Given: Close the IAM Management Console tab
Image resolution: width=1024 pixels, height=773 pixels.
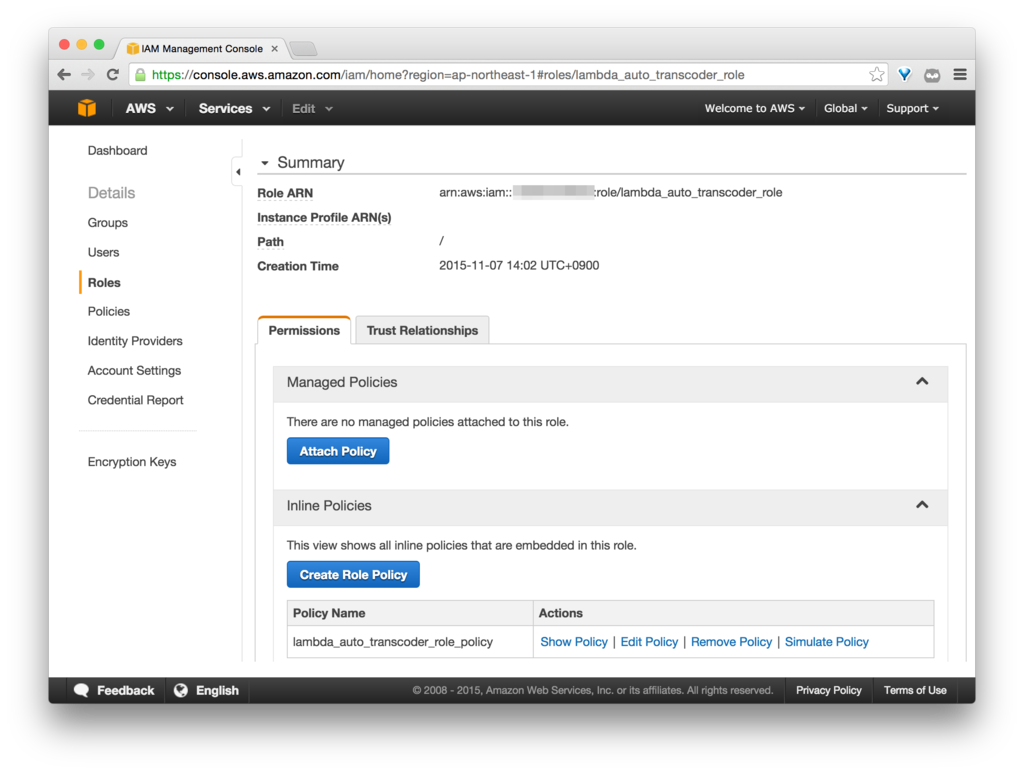Looking at the screenshot, I should [x=275, y=48].
